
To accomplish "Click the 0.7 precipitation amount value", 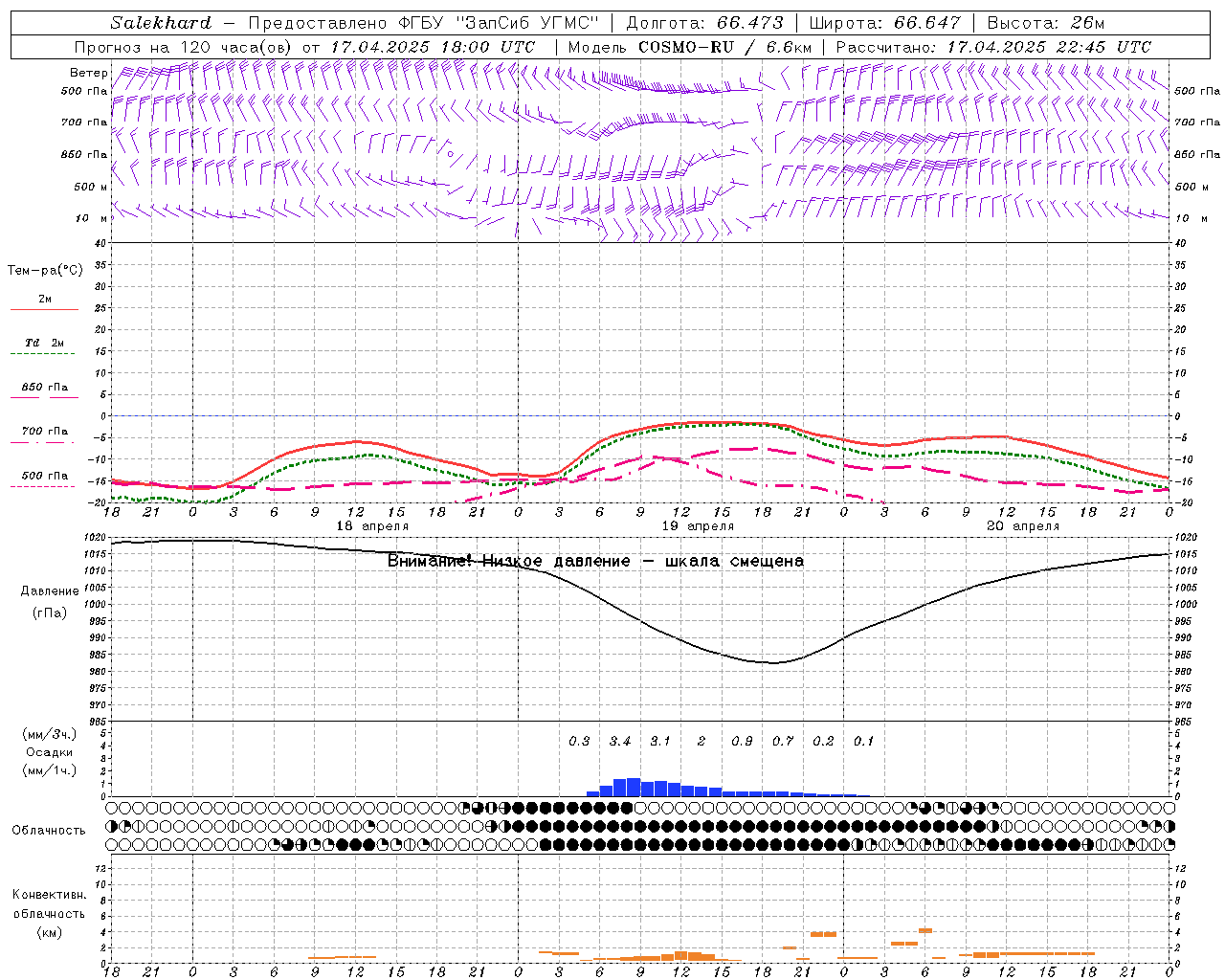I will point(783,742).
